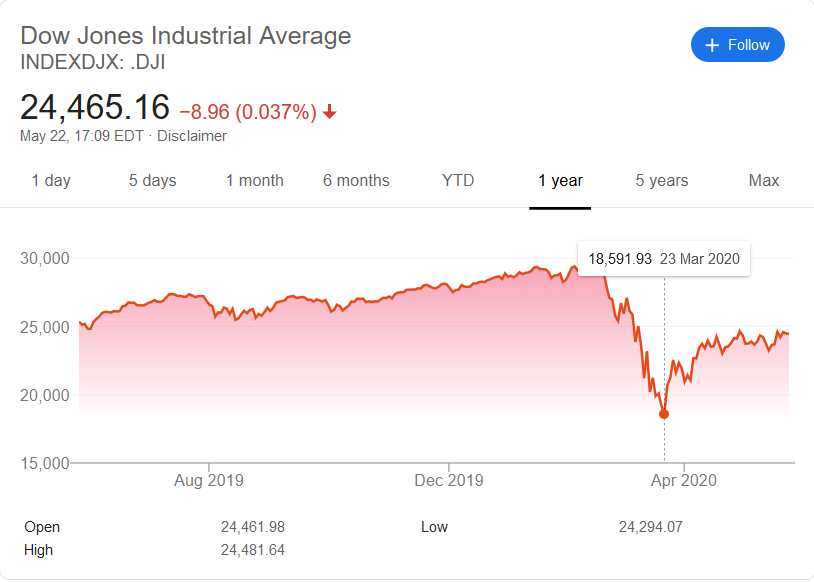Viewport: 814px width, 582px height.
Task: Click the 18,591.93 tooltip box
Action: (664, 259)
